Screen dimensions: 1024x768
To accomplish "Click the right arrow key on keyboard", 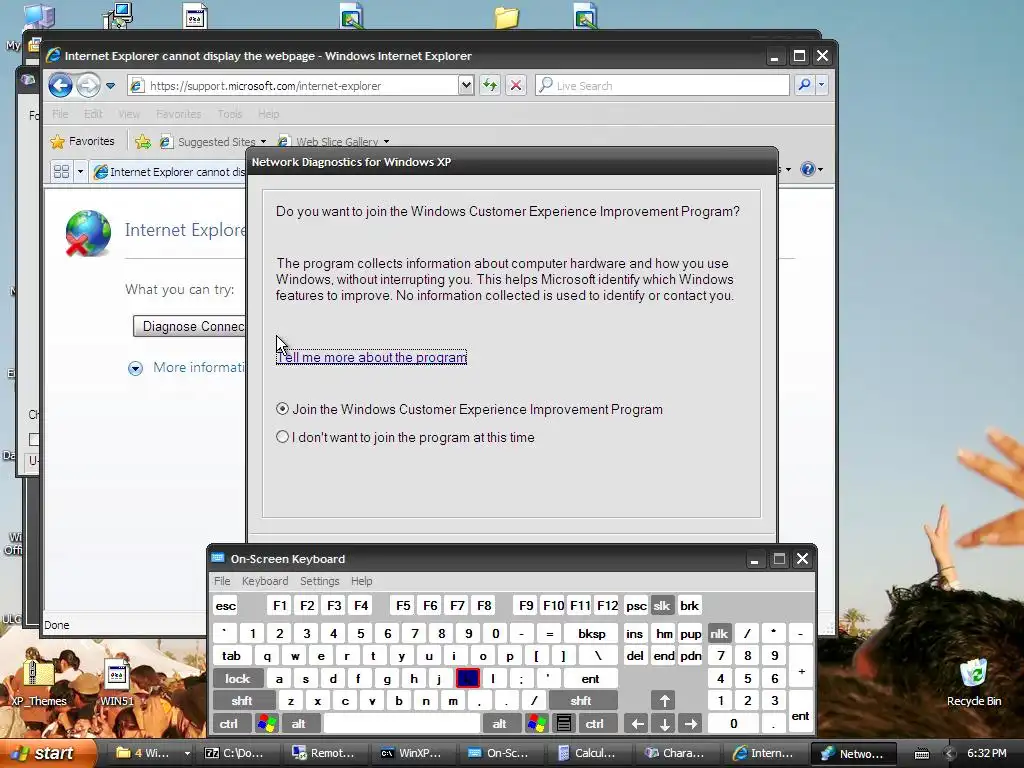I will point(691,724).
